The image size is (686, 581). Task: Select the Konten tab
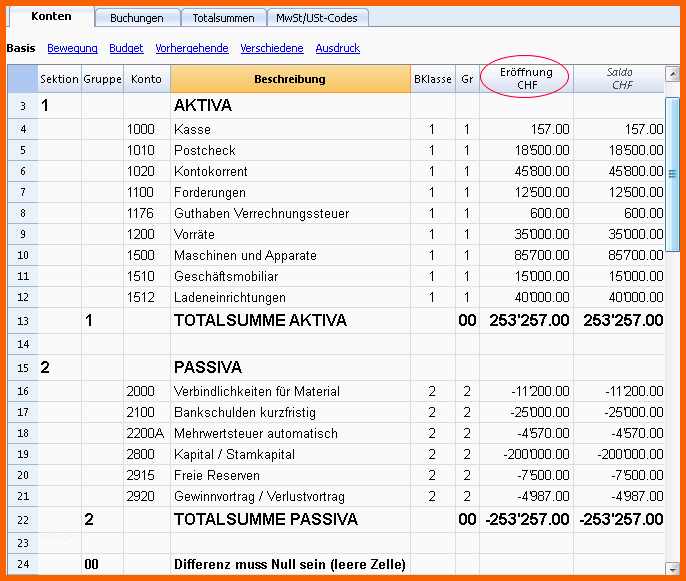tap(51, 17)
